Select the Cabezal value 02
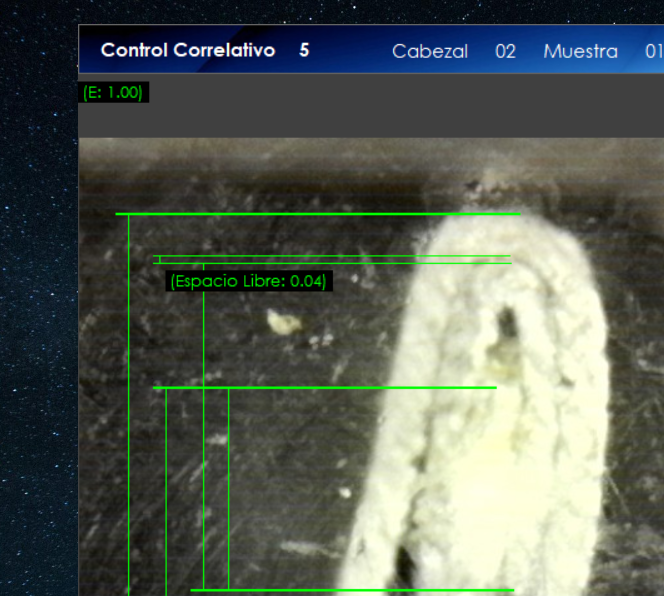 coord(505,51)
